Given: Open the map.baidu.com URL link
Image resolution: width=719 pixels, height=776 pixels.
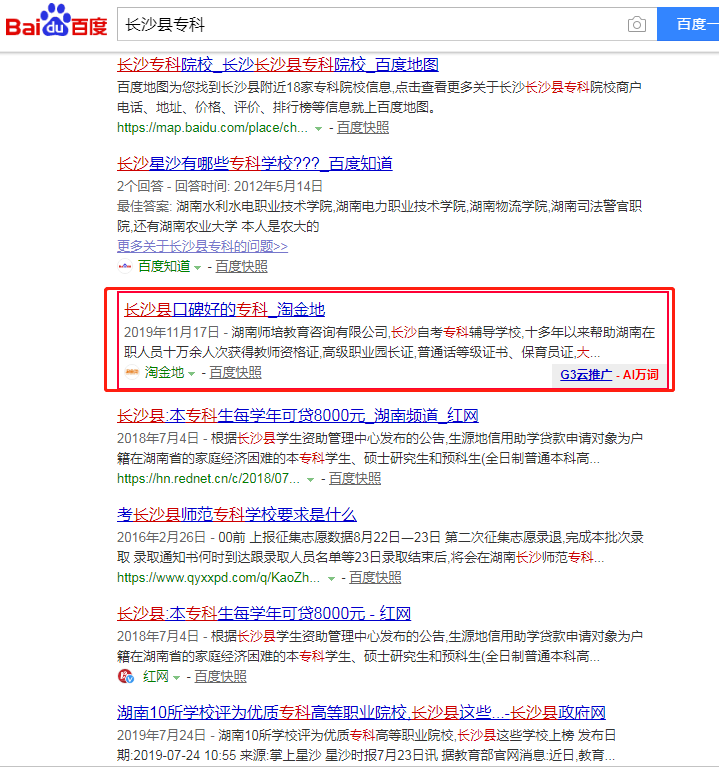Looking at the screenshot, I should [212, 128].
